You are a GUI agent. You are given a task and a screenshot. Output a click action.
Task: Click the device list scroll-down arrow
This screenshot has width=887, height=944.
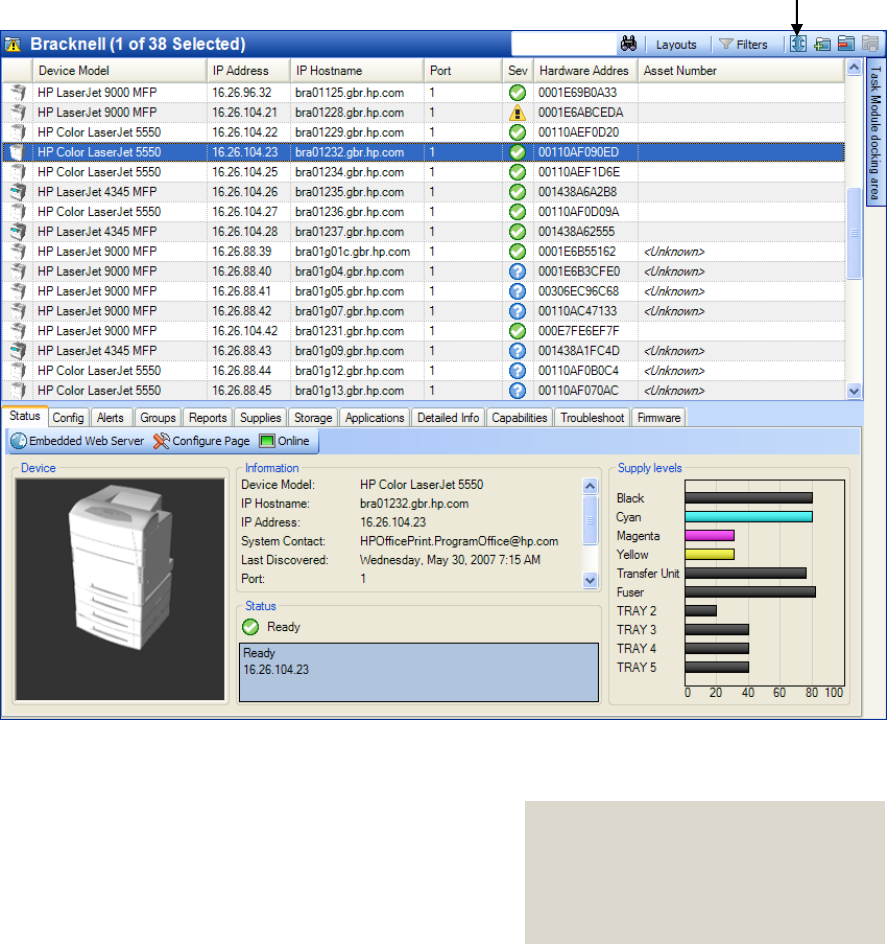854,391
